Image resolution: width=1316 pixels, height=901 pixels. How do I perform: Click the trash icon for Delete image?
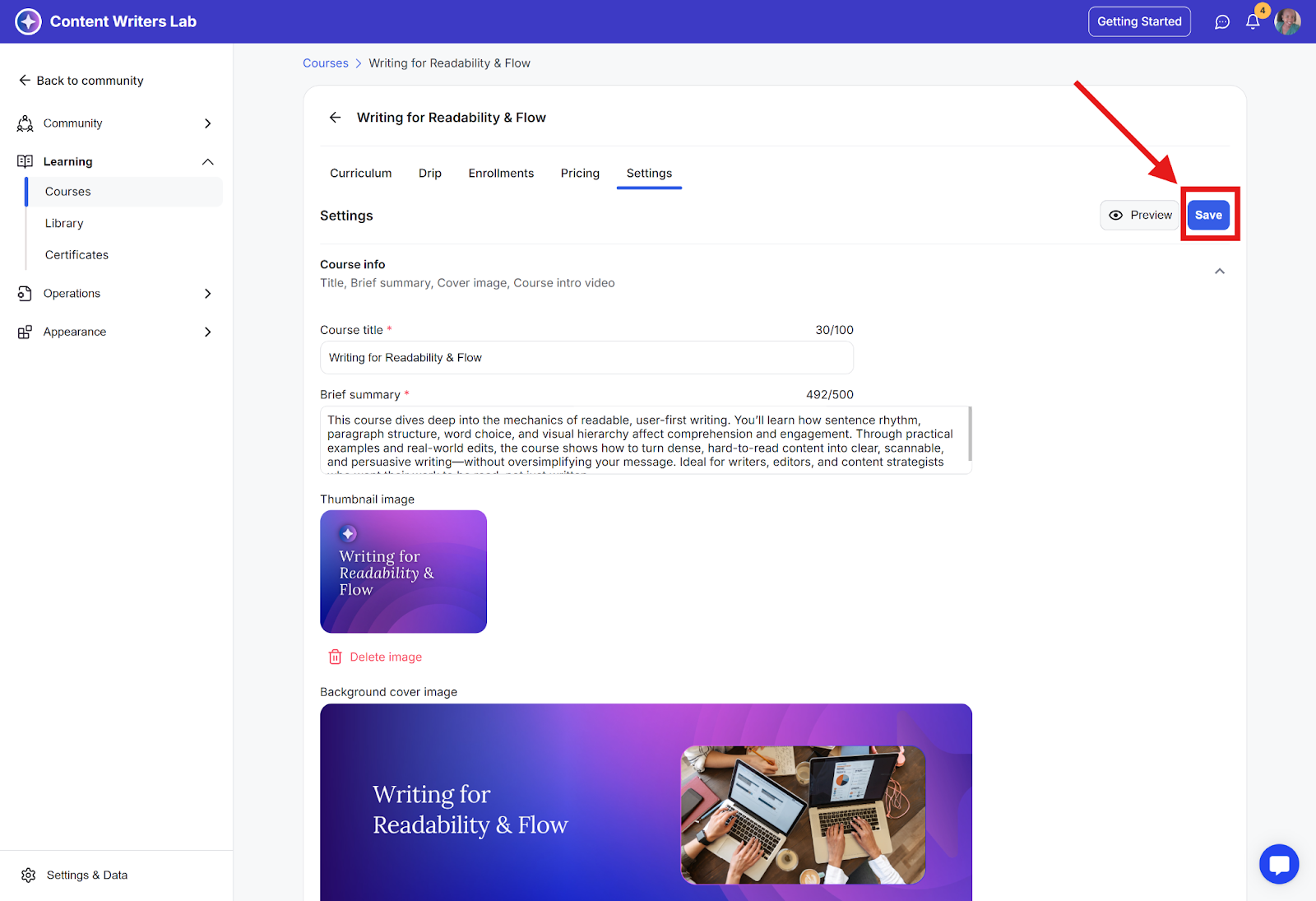[x=335, y=657]
